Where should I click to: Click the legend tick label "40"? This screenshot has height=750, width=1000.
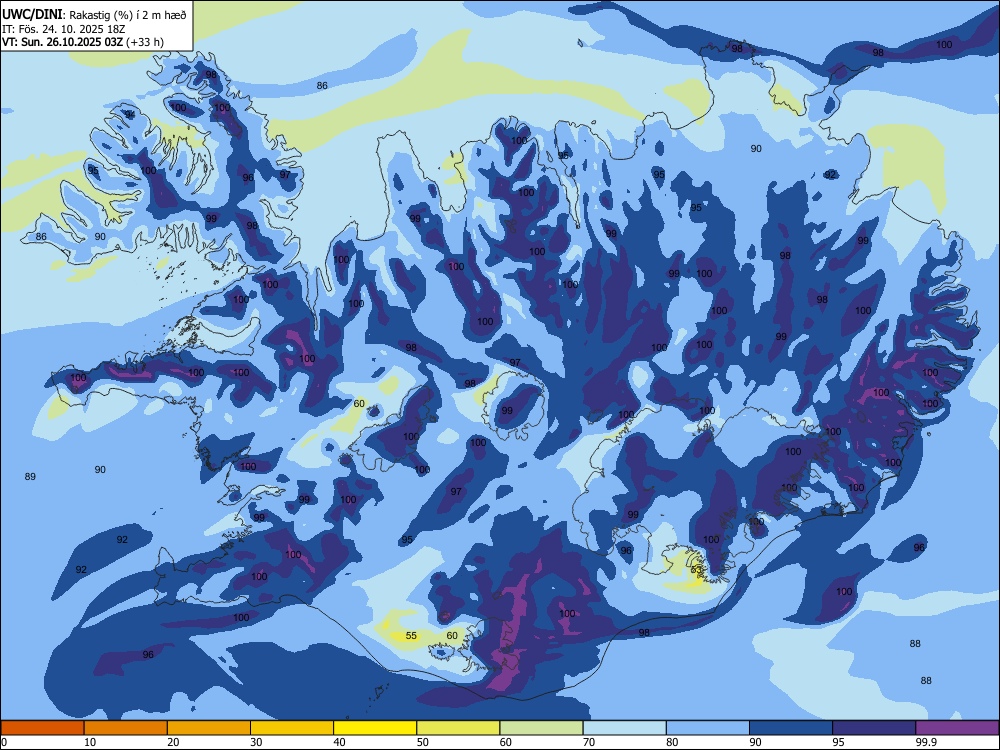point(339,742)
